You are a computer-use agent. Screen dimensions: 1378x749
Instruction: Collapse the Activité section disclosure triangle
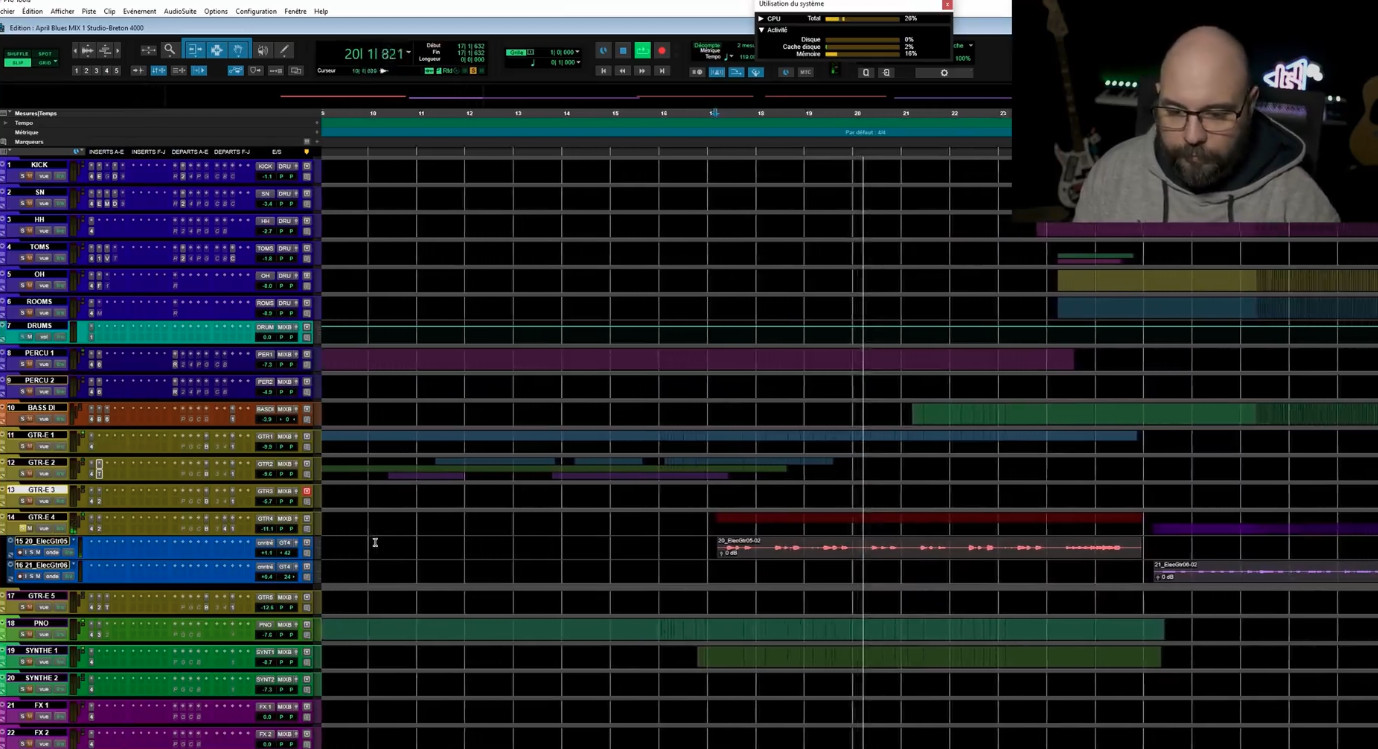761,30
